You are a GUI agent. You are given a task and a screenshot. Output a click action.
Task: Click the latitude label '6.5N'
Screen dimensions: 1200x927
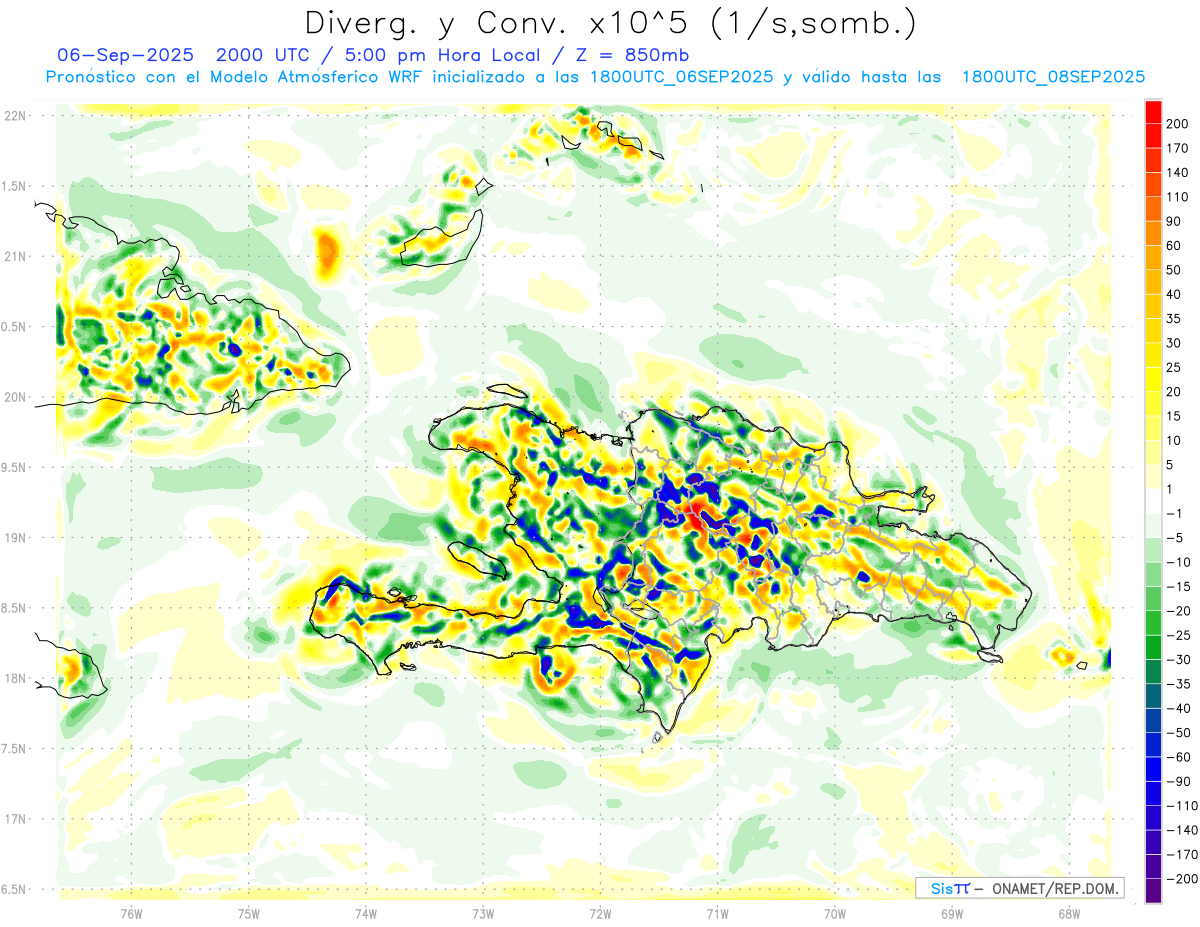coord(15,889)
